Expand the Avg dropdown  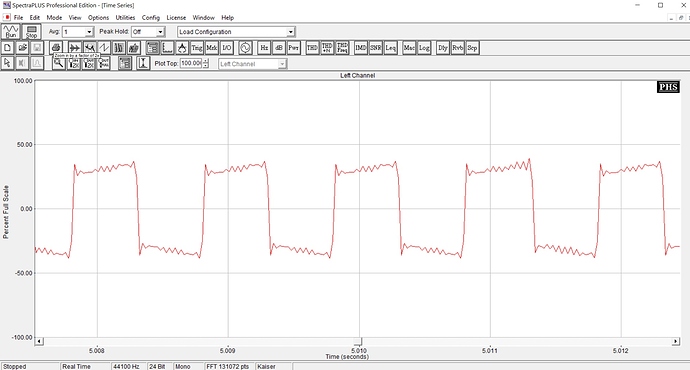pyautogui.click(x=89, y=32)
